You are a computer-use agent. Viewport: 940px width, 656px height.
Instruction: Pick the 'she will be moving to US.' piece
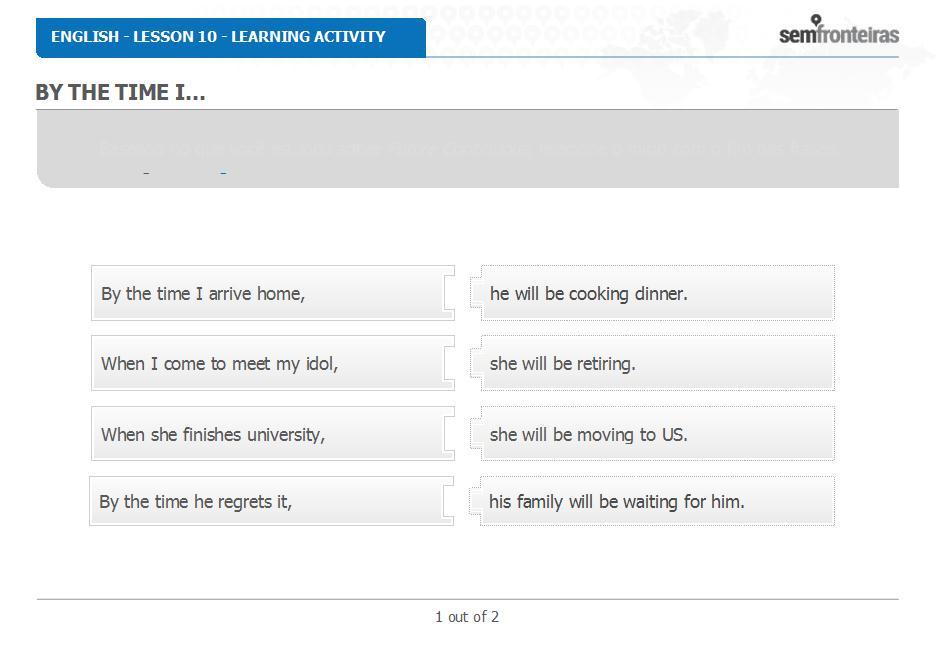pos(652,434)
